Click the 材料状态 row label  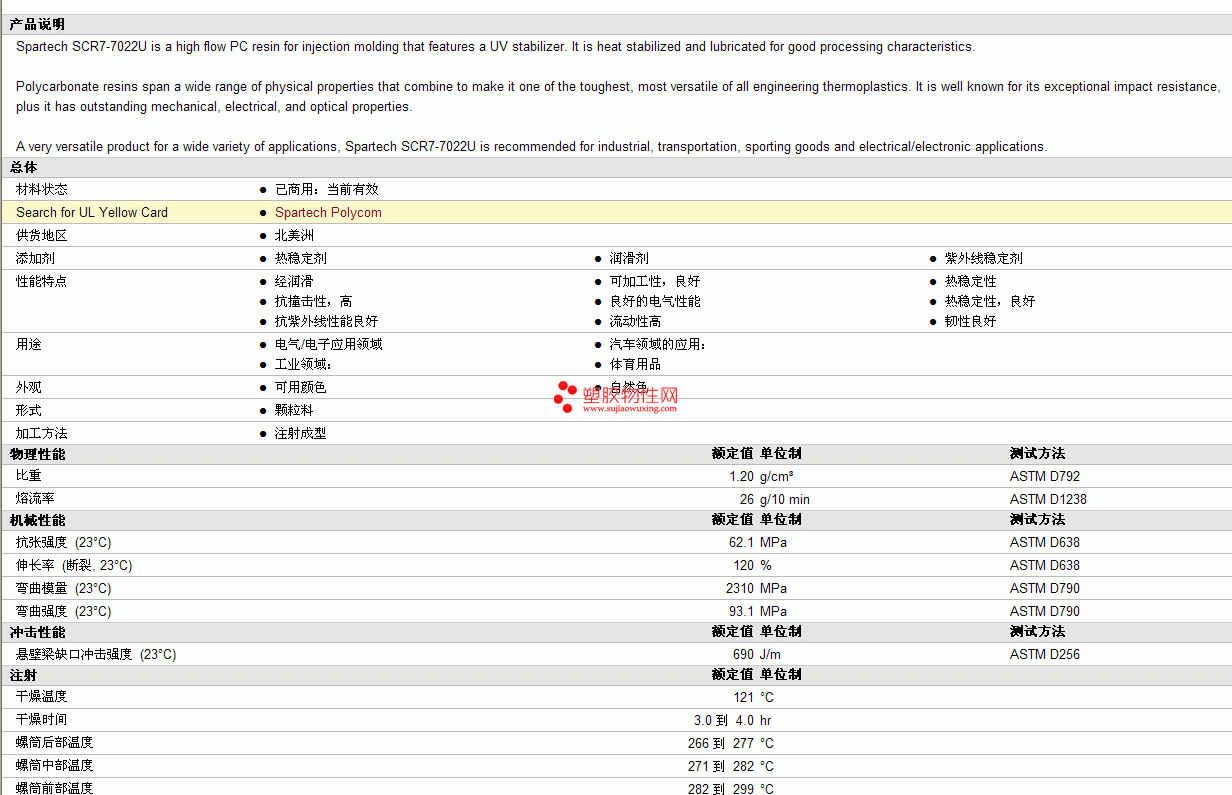(42, 189)
